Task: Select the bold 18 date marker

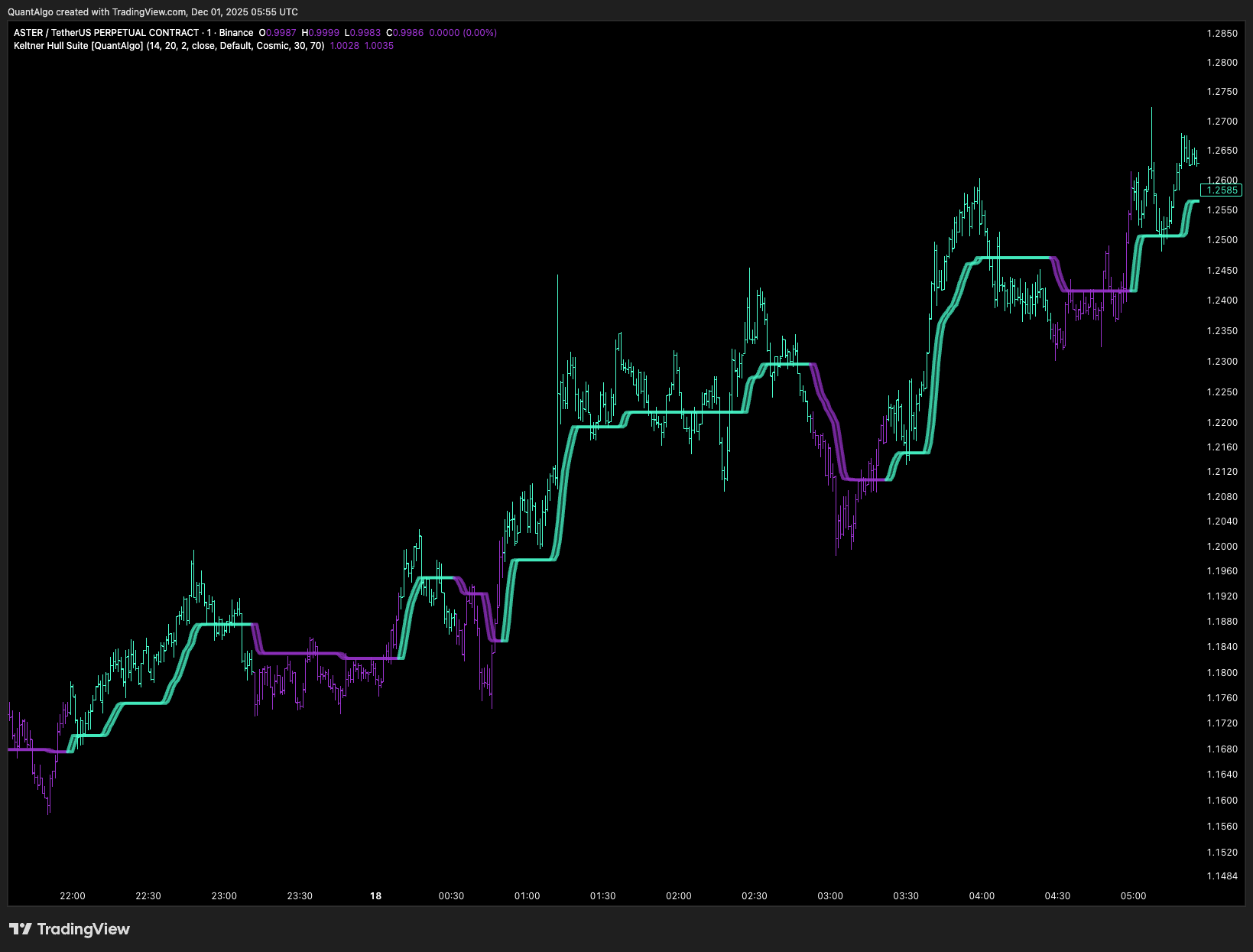Action: pyautogui.click(x=375, y=896)
